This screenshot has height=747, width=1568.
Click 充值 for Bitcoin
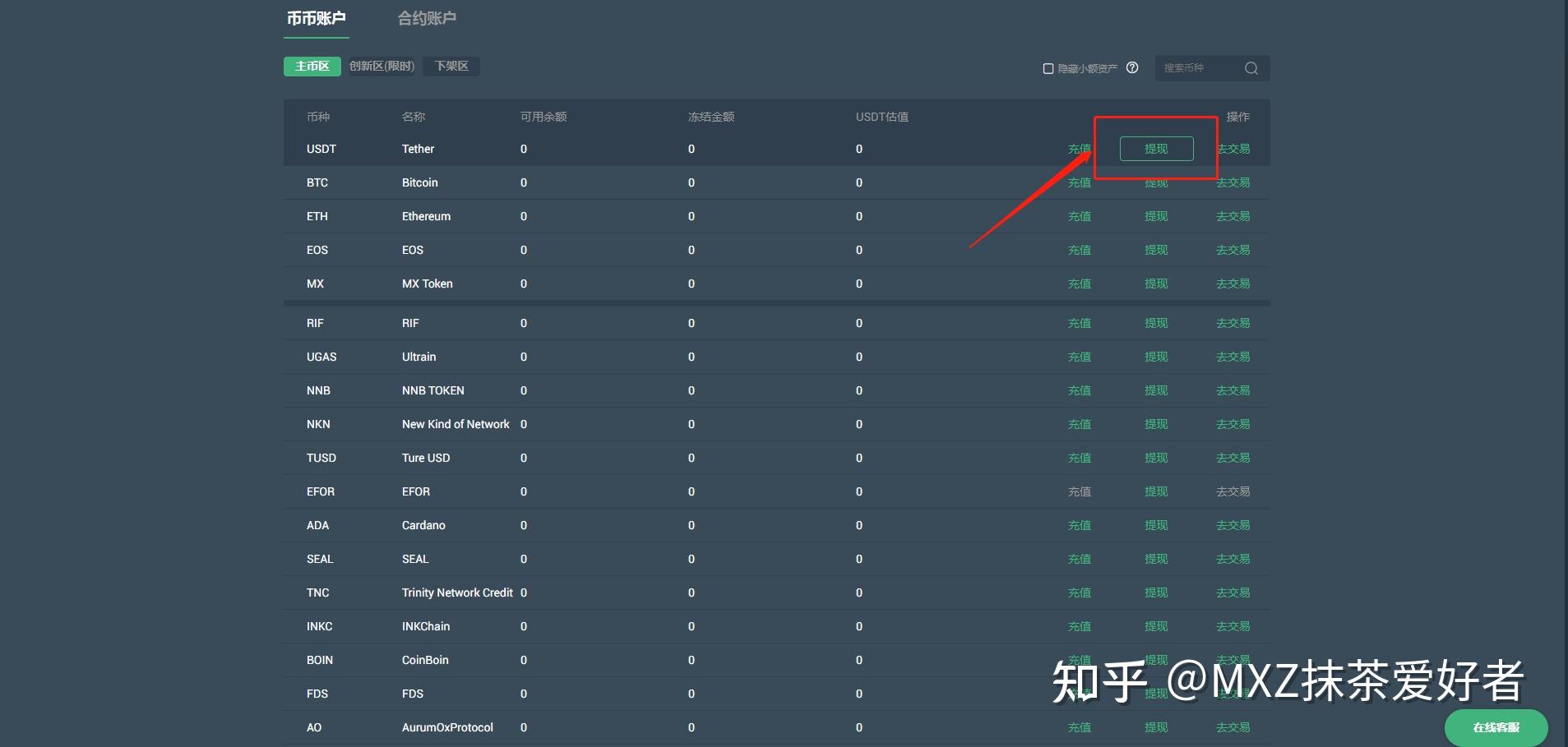(1080, 182)
